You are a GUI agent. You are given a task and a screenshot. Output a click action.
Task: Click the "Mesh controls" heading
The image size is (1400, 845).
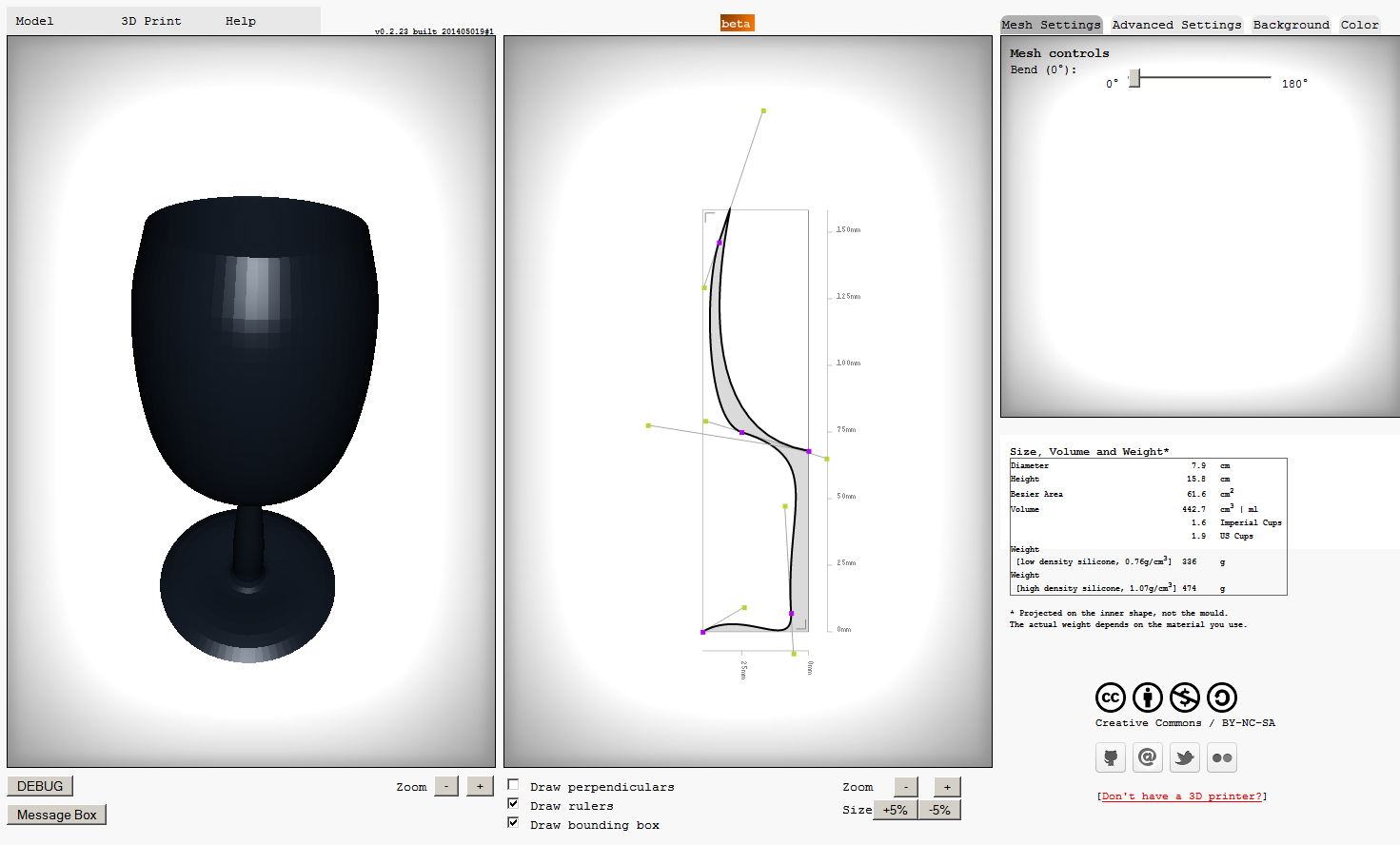pos(1059,53)
